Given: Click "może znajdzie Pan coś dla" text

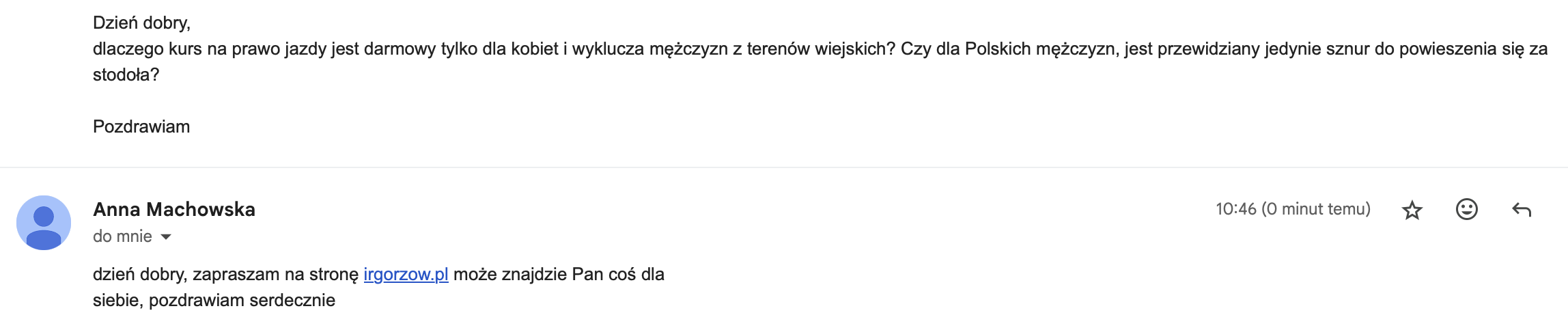Looking at the screenshot, I should click(x=559, y=275).
